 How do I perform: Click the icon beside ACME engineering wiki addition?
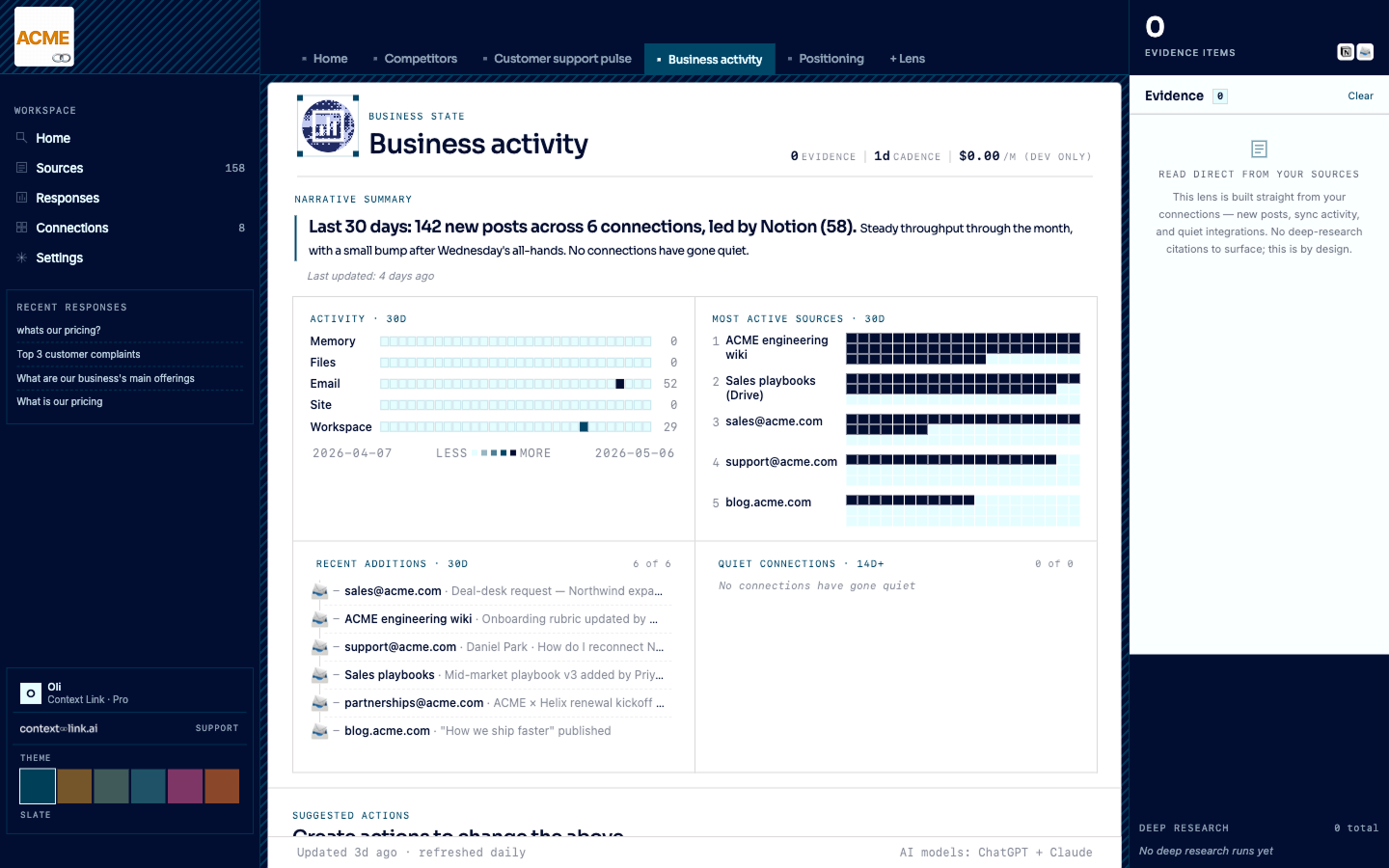coord(319,619)
